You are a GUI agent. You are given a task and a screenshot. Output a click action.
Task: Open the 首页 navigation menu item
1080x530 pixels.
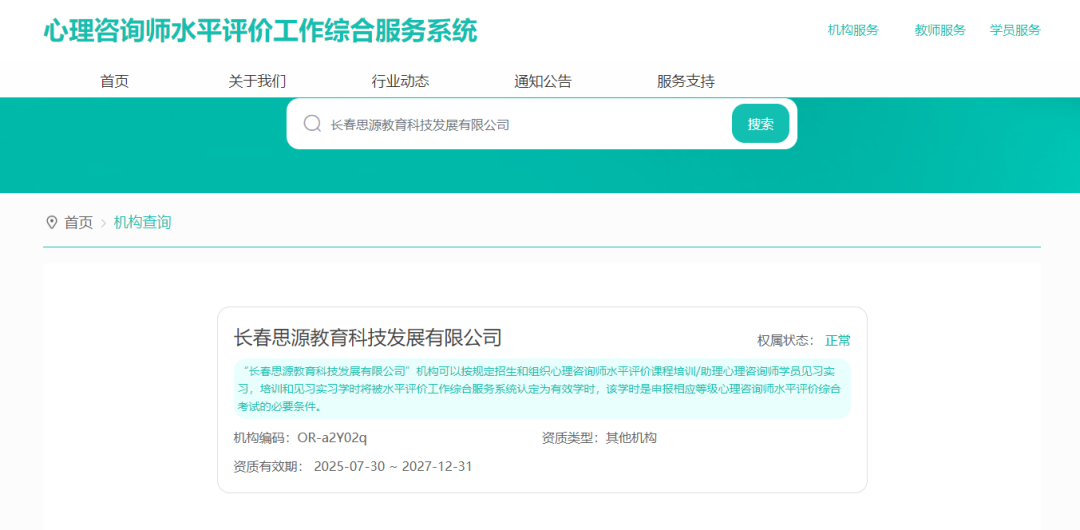(114, 81)
